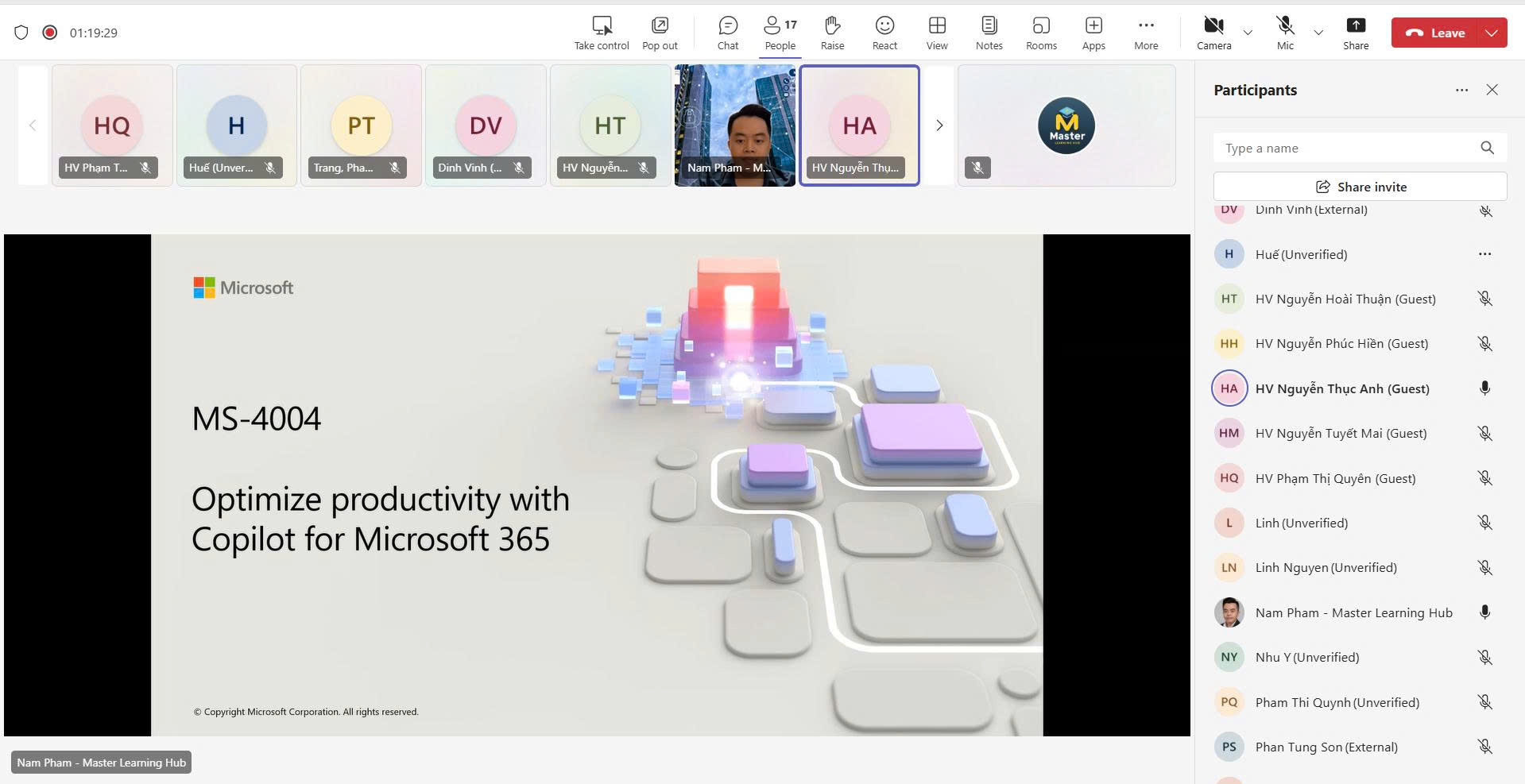This screenshot has height=784, width=1525.
Task: Open the React emoji menu
Action: point(884,33)
